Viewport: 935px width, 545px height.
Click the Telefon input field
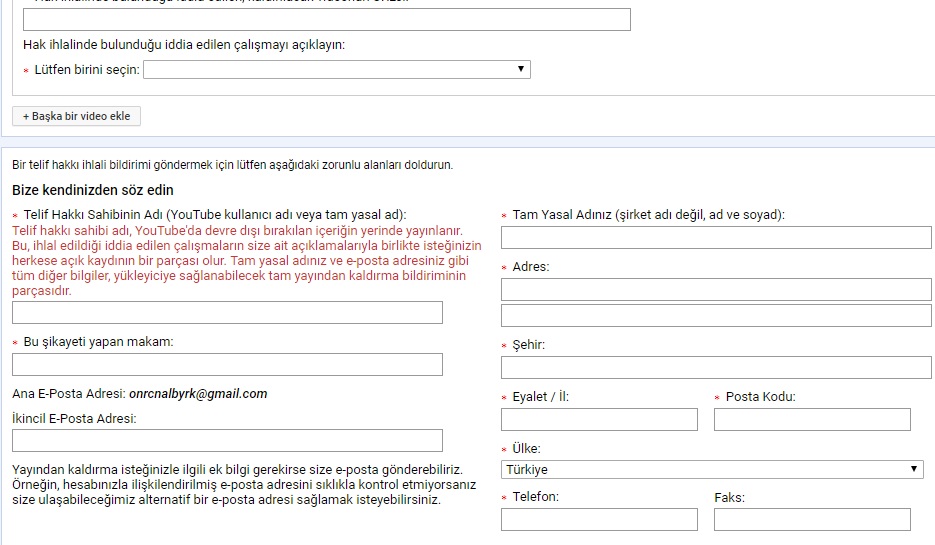tap(599, 520)
